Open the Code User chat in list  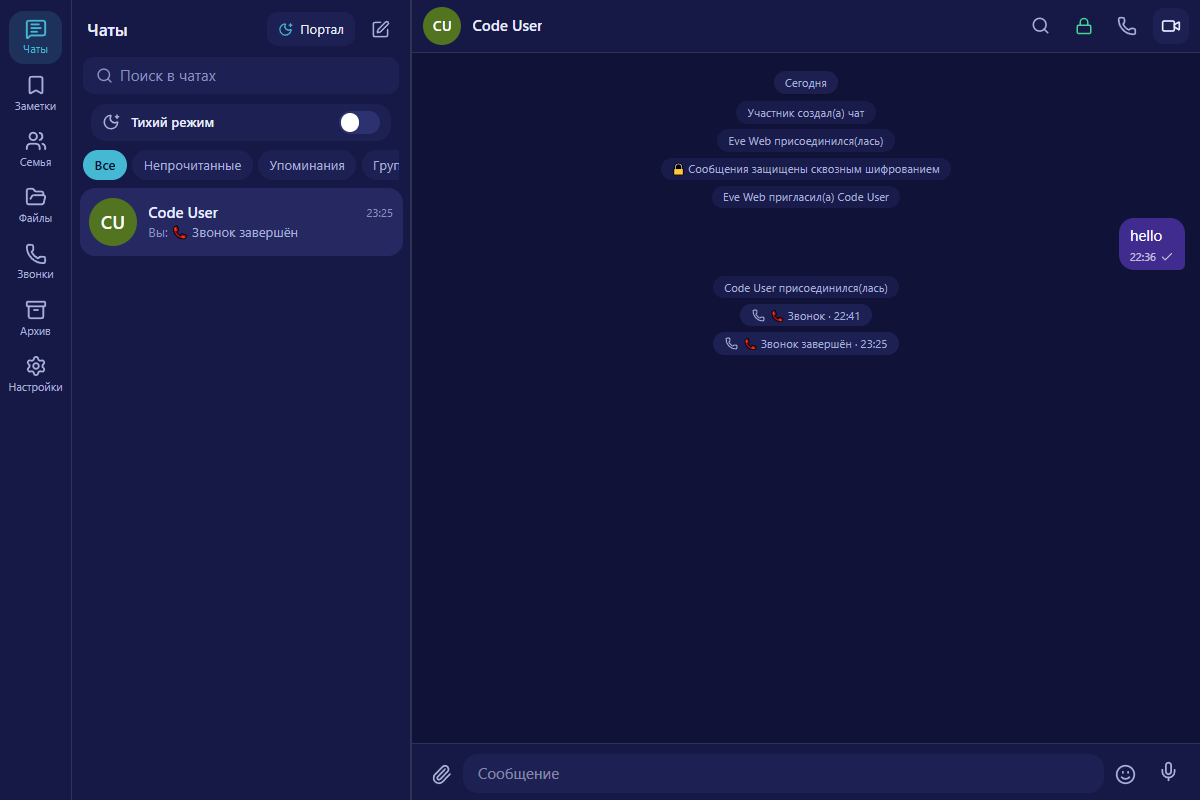[241, 222]
